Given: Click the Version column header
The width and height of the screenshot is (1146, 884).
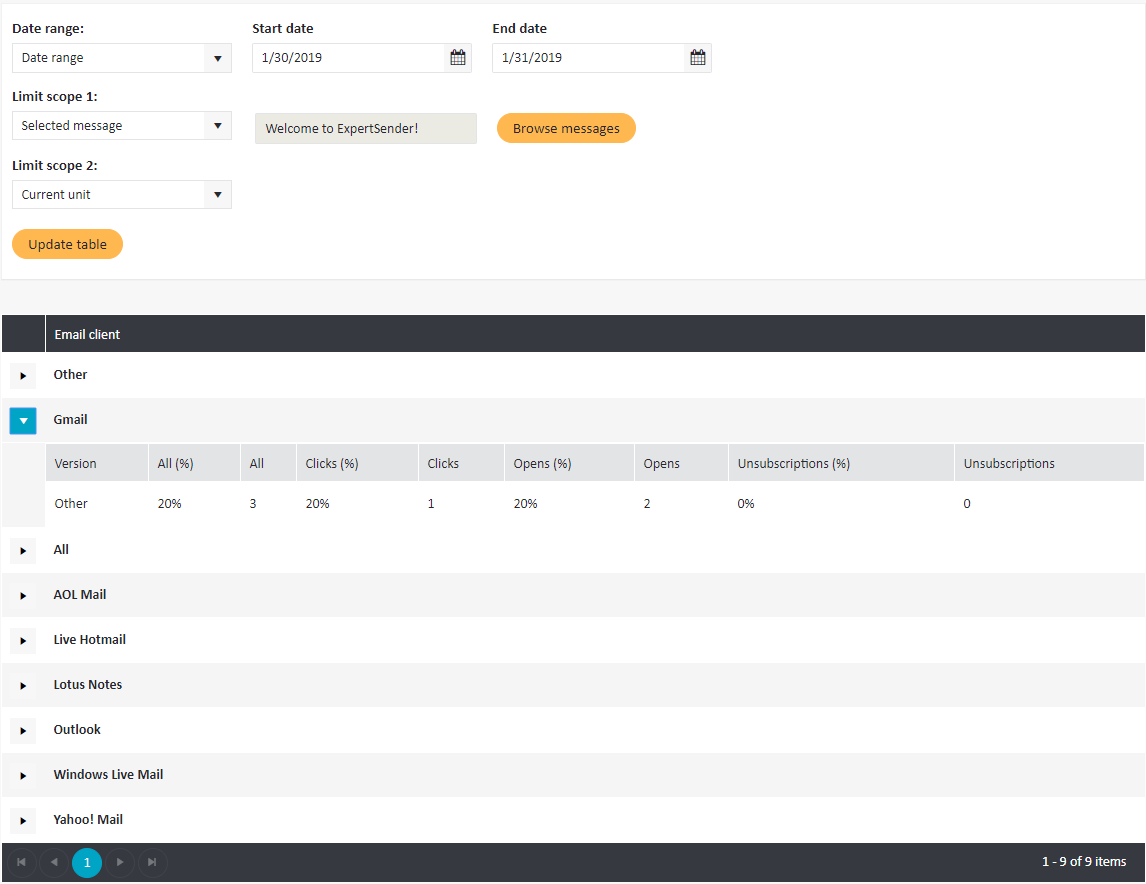Looking at the screenshot, I should (x=96, y=463).
